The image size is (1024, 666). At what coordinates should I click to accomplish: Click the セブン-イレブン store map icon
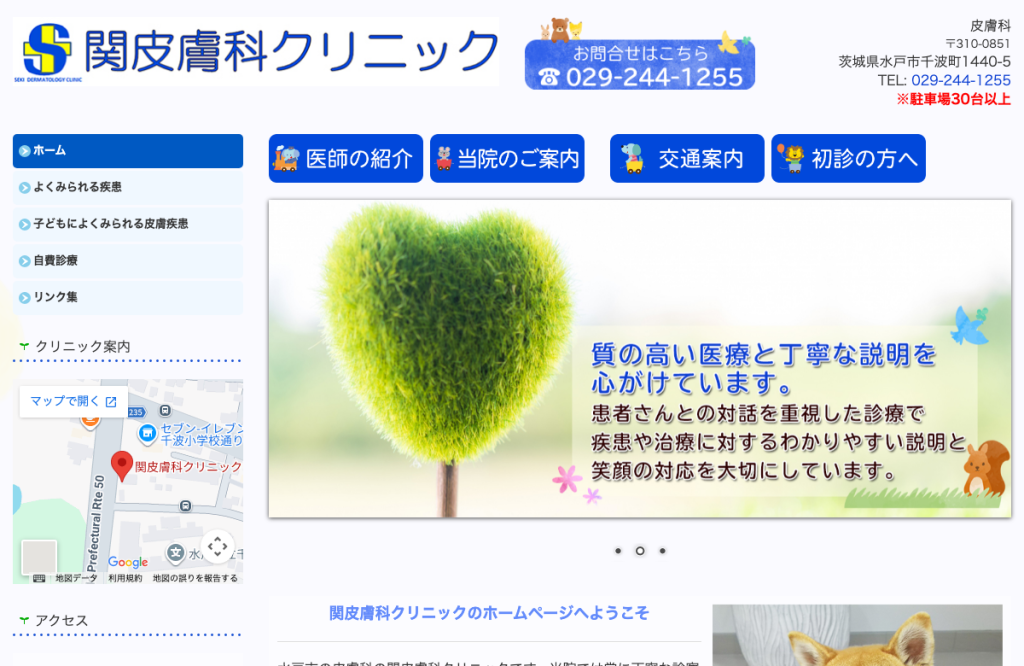tap(148, 433)
